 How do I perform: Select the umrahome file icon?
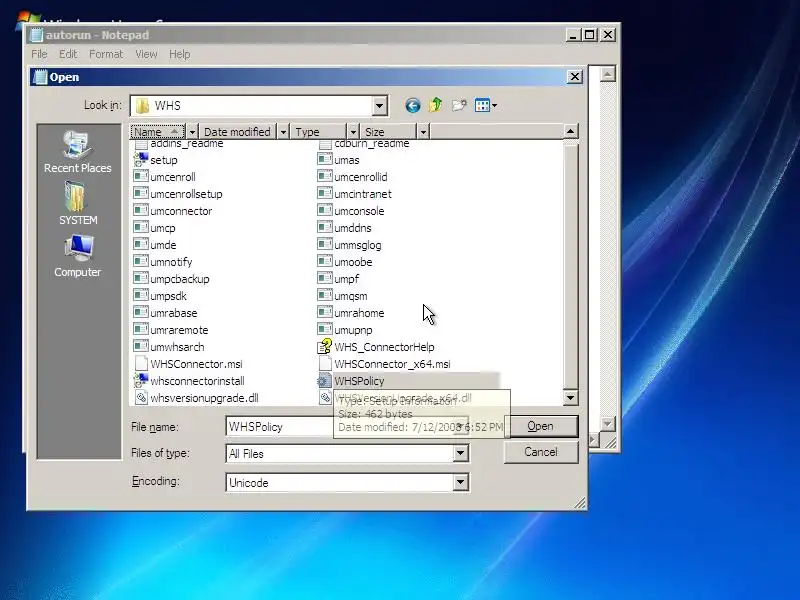[324, 312]
